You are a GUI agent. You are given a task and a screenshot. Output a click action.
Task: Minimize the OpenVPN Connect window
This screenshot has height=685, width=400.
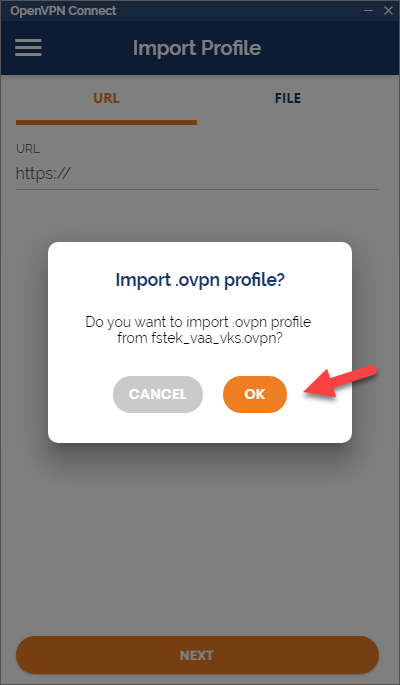pyautogui.click(x=369, y=10)
